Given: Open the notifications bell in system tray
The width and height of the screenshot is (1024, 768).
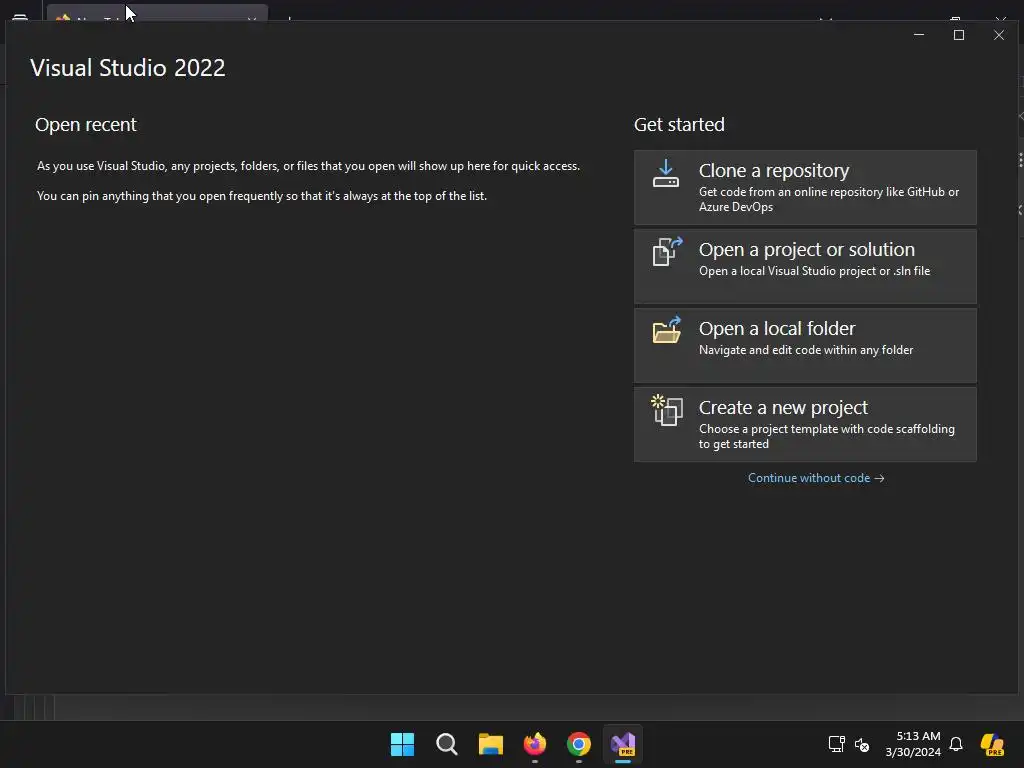Looking at the screenshot, I should click(956, 744).
